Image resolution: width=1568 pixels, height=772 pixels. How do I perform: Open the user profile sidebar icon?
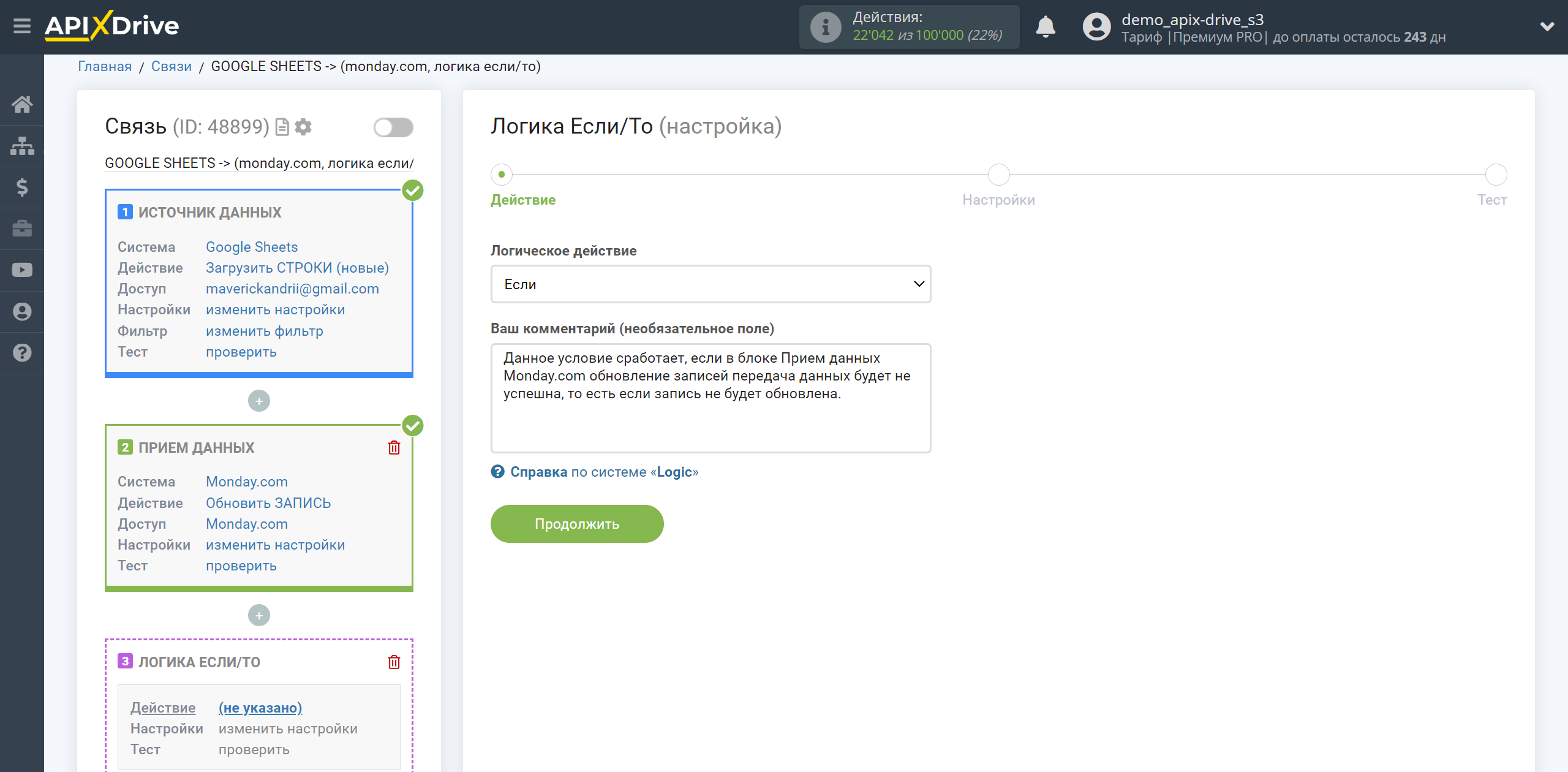point(22,311)
